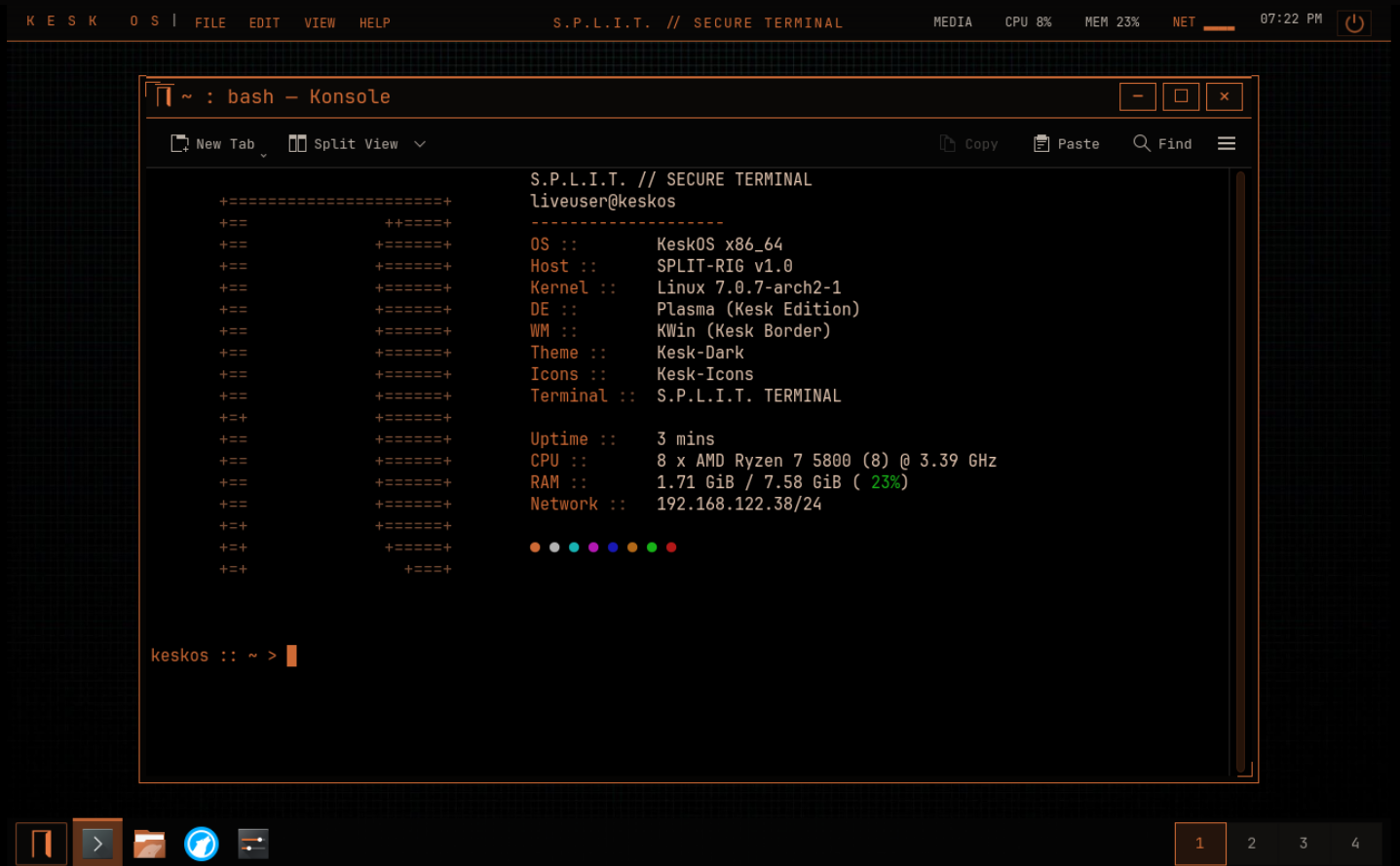Viewport: 1400px width, 866px height.
Task: Launch the blue web browser icon
Action: (202, 844)
